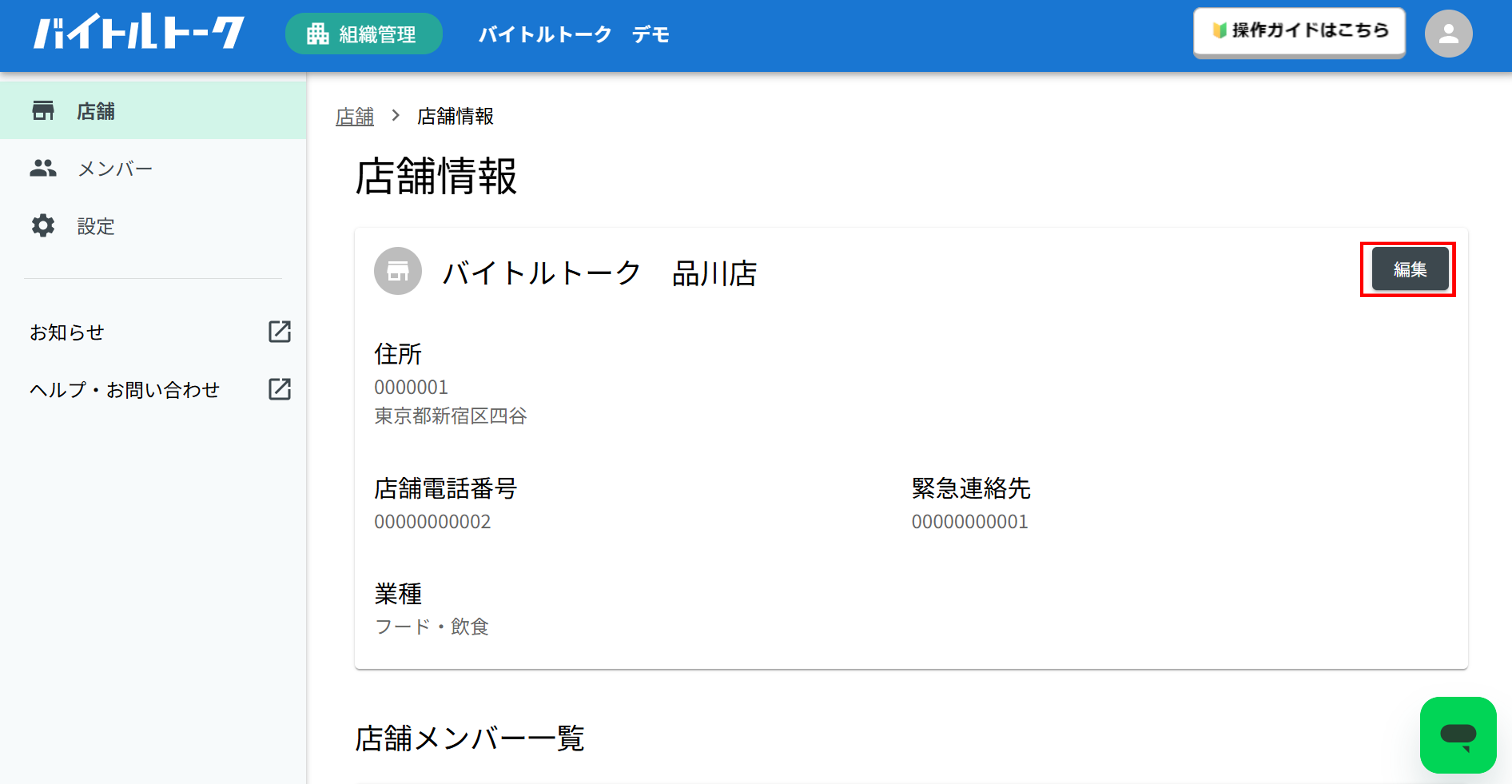Open the 組織管理 organization button
Image resolution: width=1512 pixels, height=784 pixels.
[x=364, y=34]
